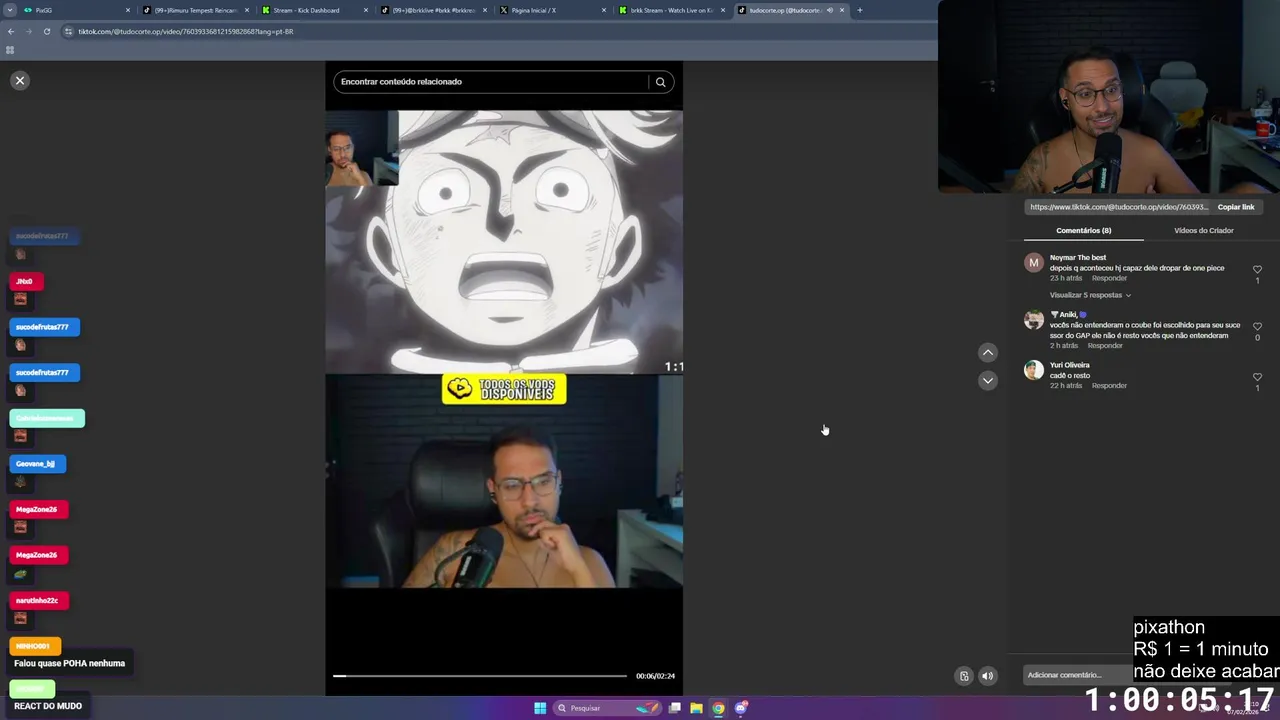1280x720 pixels.
Task: Reply to Neymar The best's comment
Action: coord(1109,278)
